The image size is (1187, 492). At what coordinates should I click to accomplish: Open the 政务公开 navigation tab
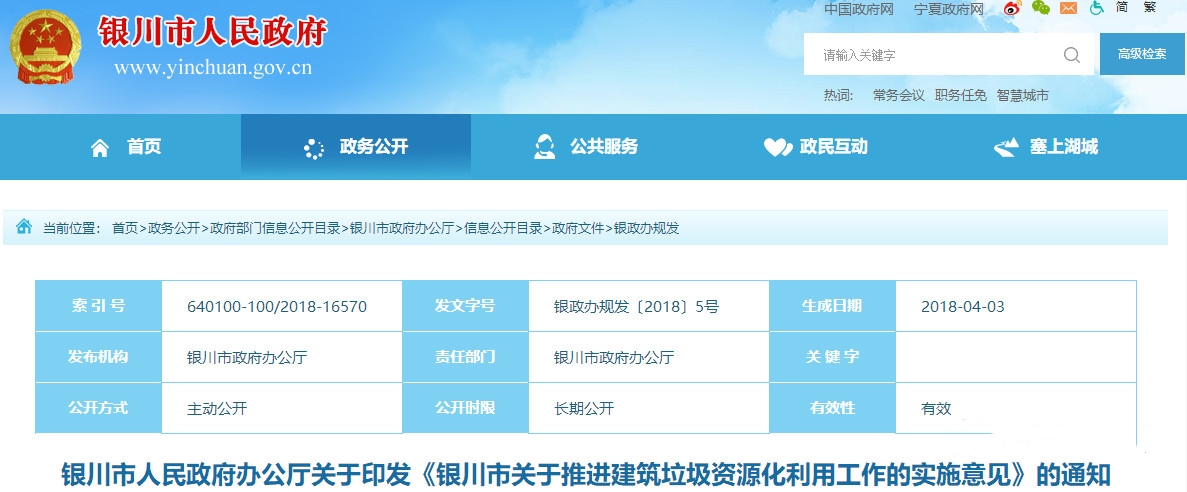click(x=356, y=147)
